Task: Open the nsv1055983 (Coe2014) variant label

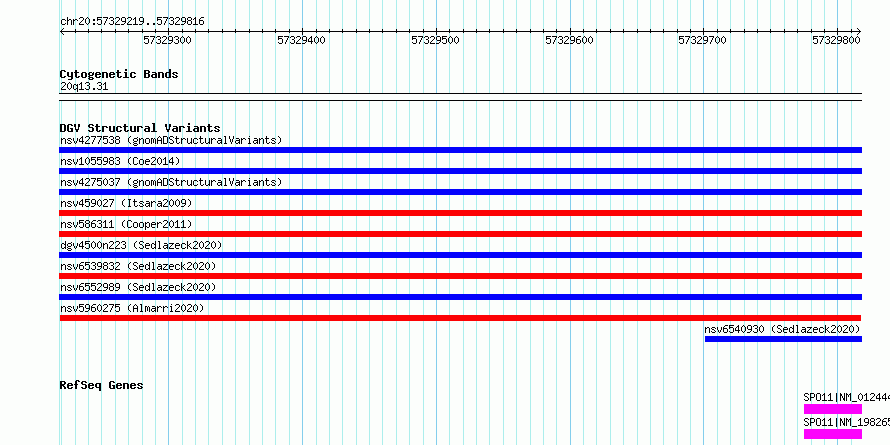Action: pos(120,161)
